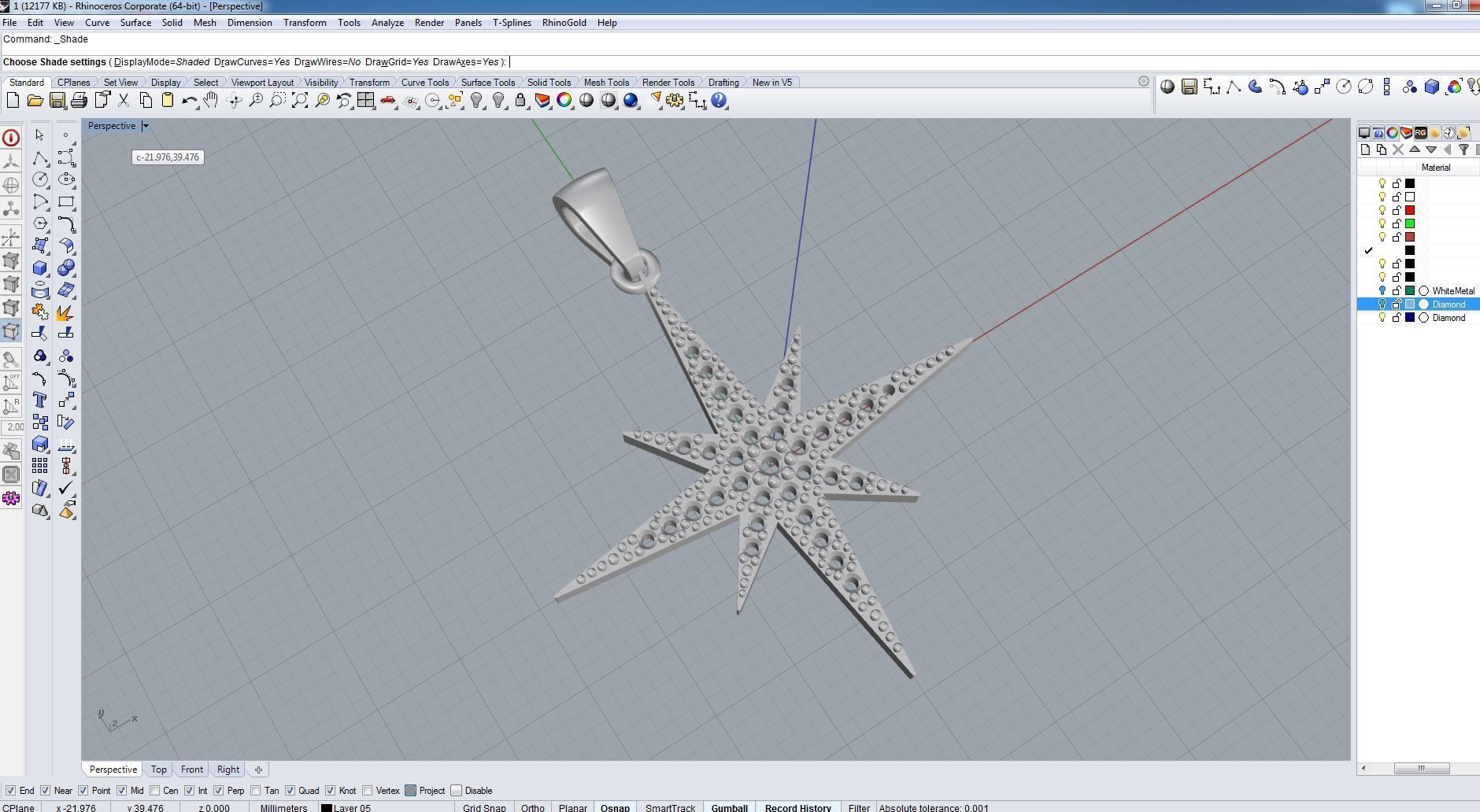Select the arrow pointer tool in sidebar

coord(39,135)
